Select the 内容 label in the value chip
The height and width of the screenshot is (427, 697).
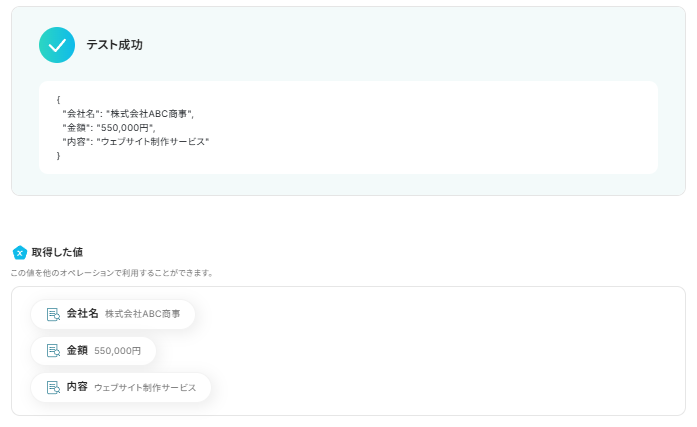tap(77, 387)
